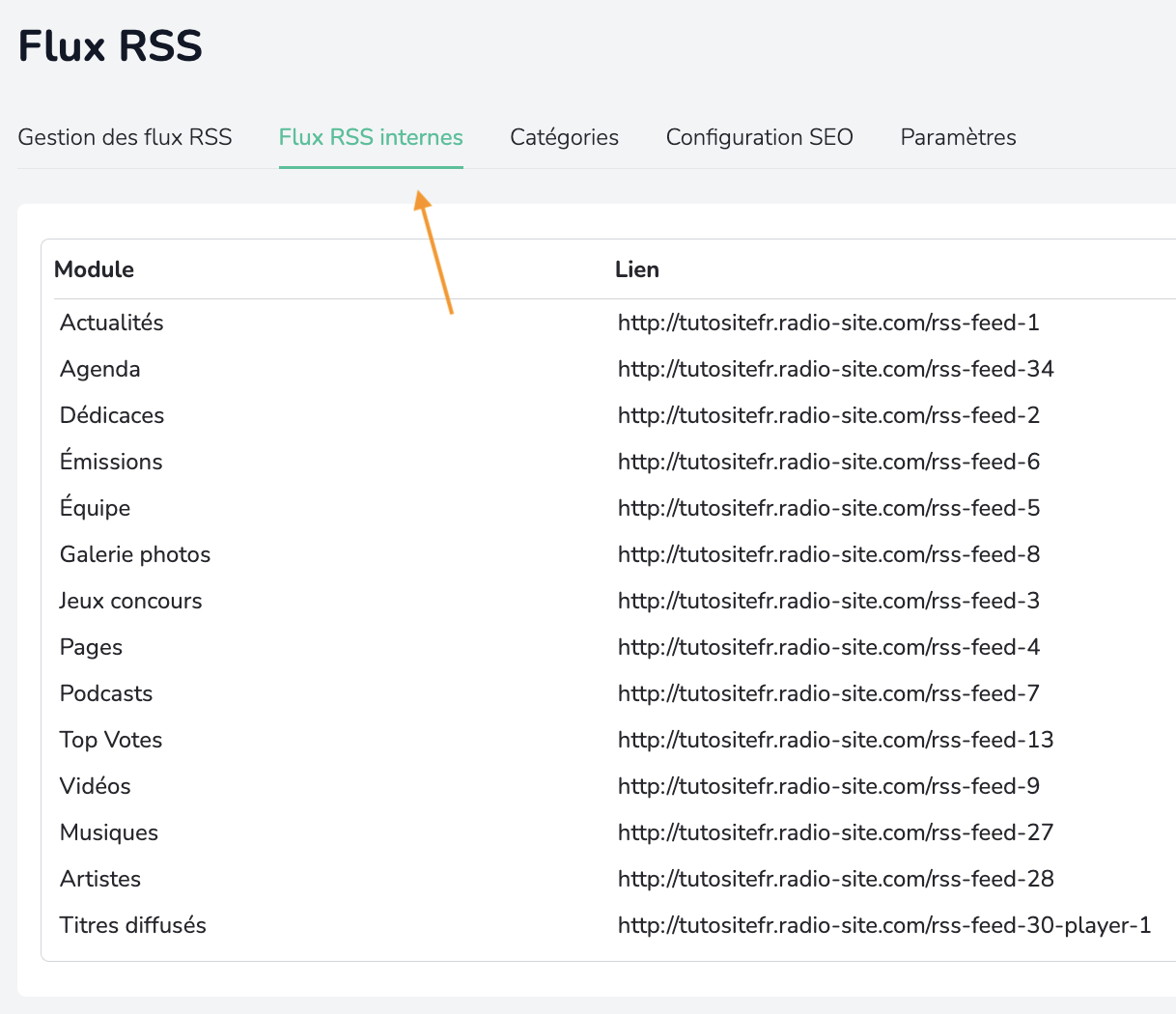The width and height of the screenshot is (1176, 1014).
Task: Go to the Paramètres tab
Action: 958,137
